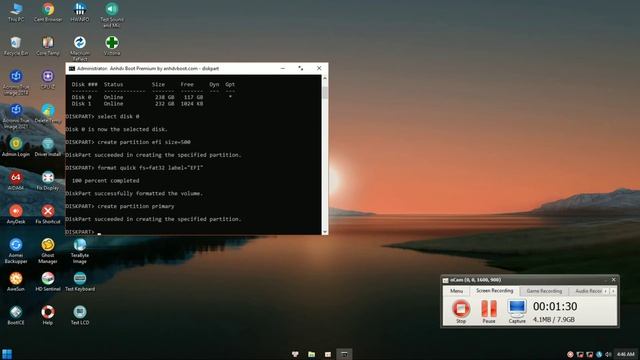Click the Help lifebuoy desktop icon
This screenshot has width=640, height=360.
tap(48, 315)
